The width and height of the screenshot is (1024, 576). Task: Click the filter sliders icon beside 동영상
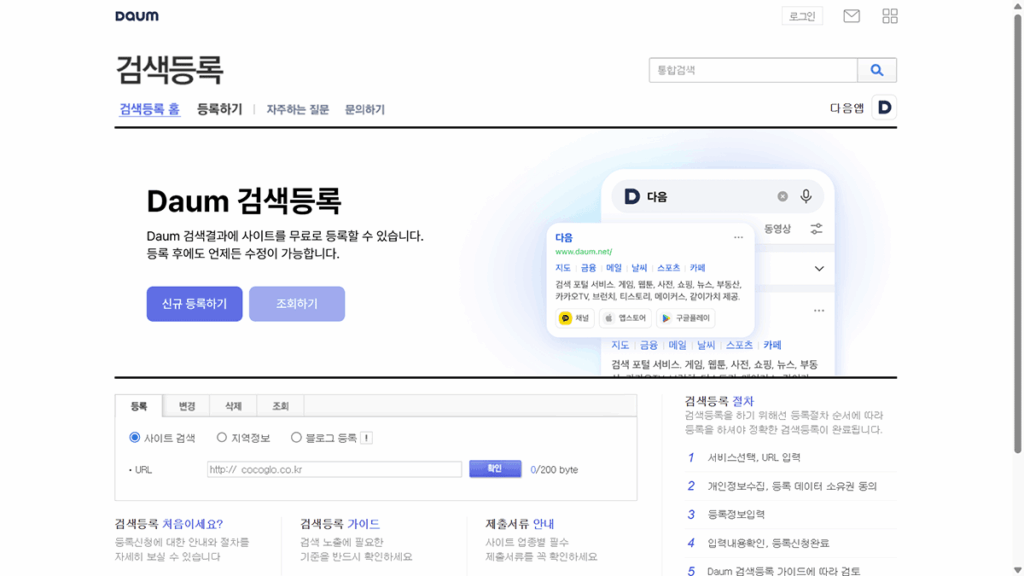tap(816, 229)
